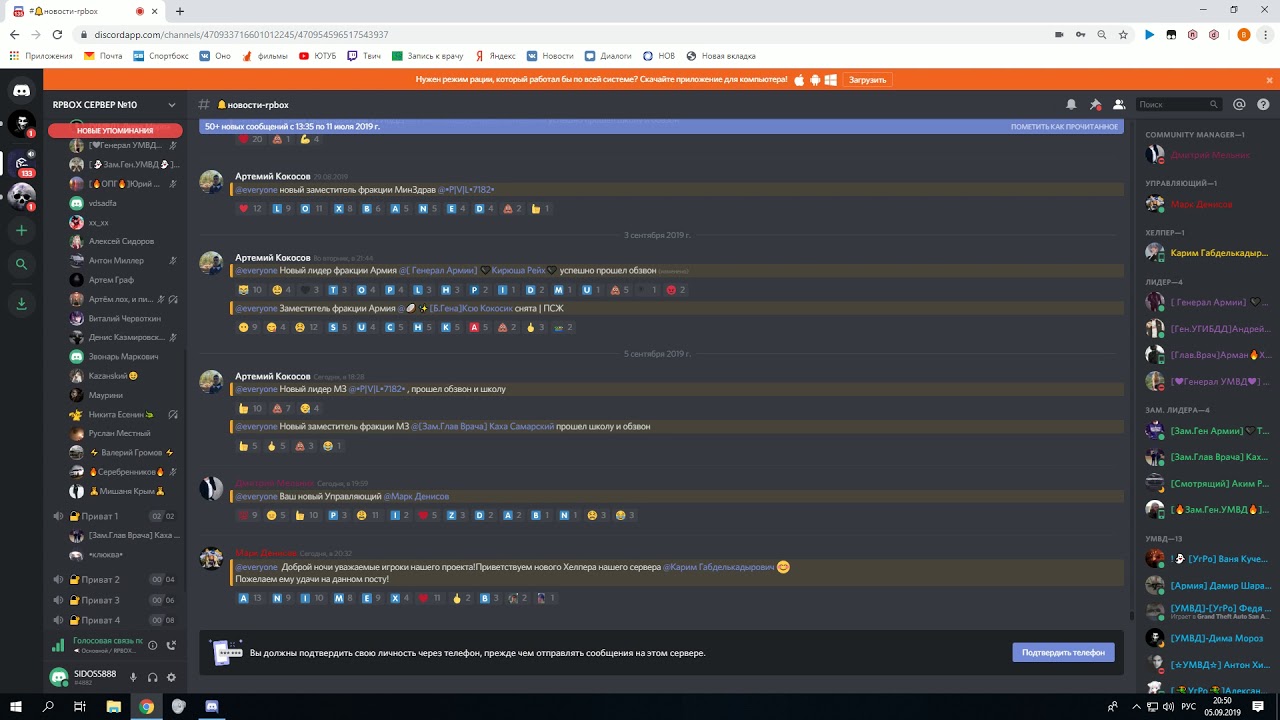The width and height of the screenshot is (1280, 720).
Task: Open the help question mark icon
Action: click(x=1263, y=104)
